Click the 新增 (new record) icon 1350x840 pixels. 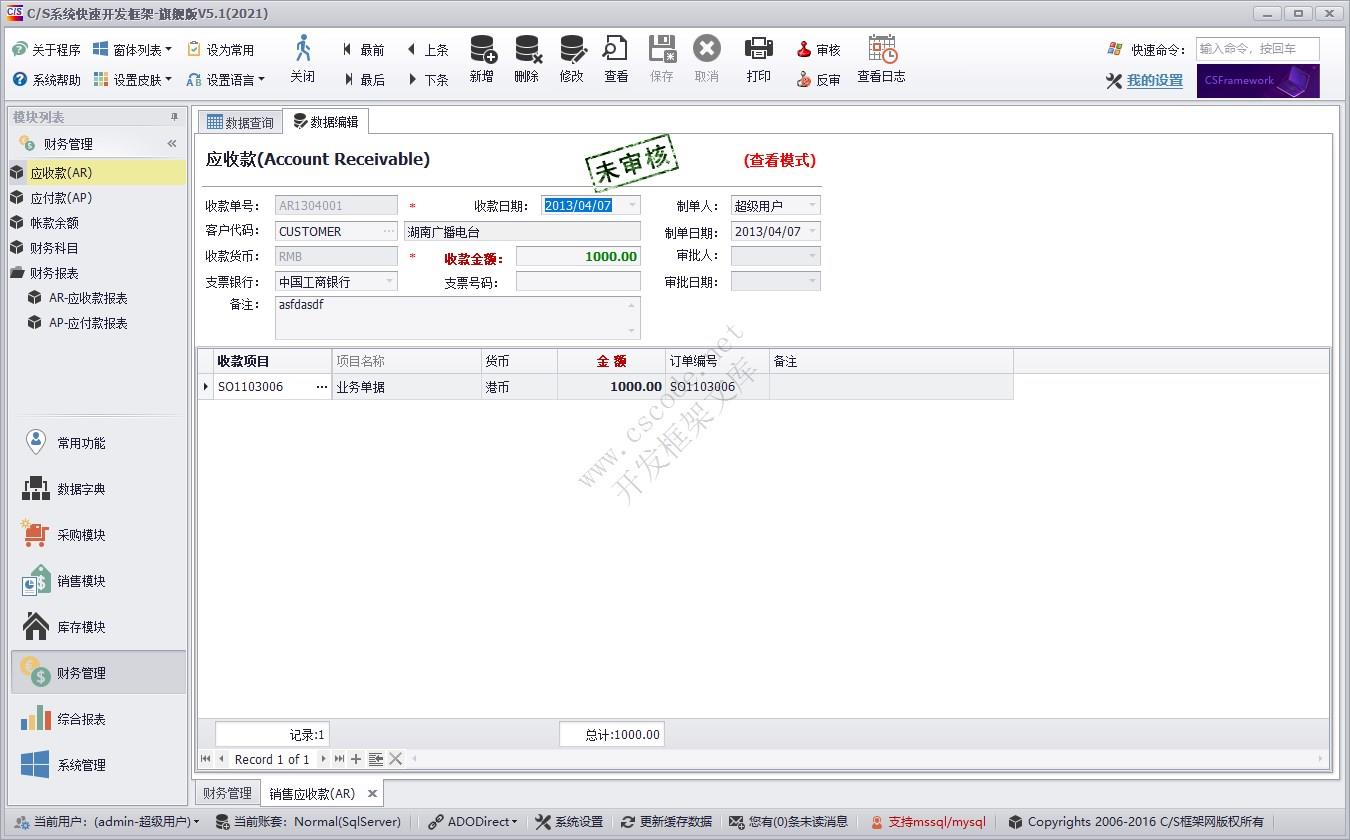482,60
